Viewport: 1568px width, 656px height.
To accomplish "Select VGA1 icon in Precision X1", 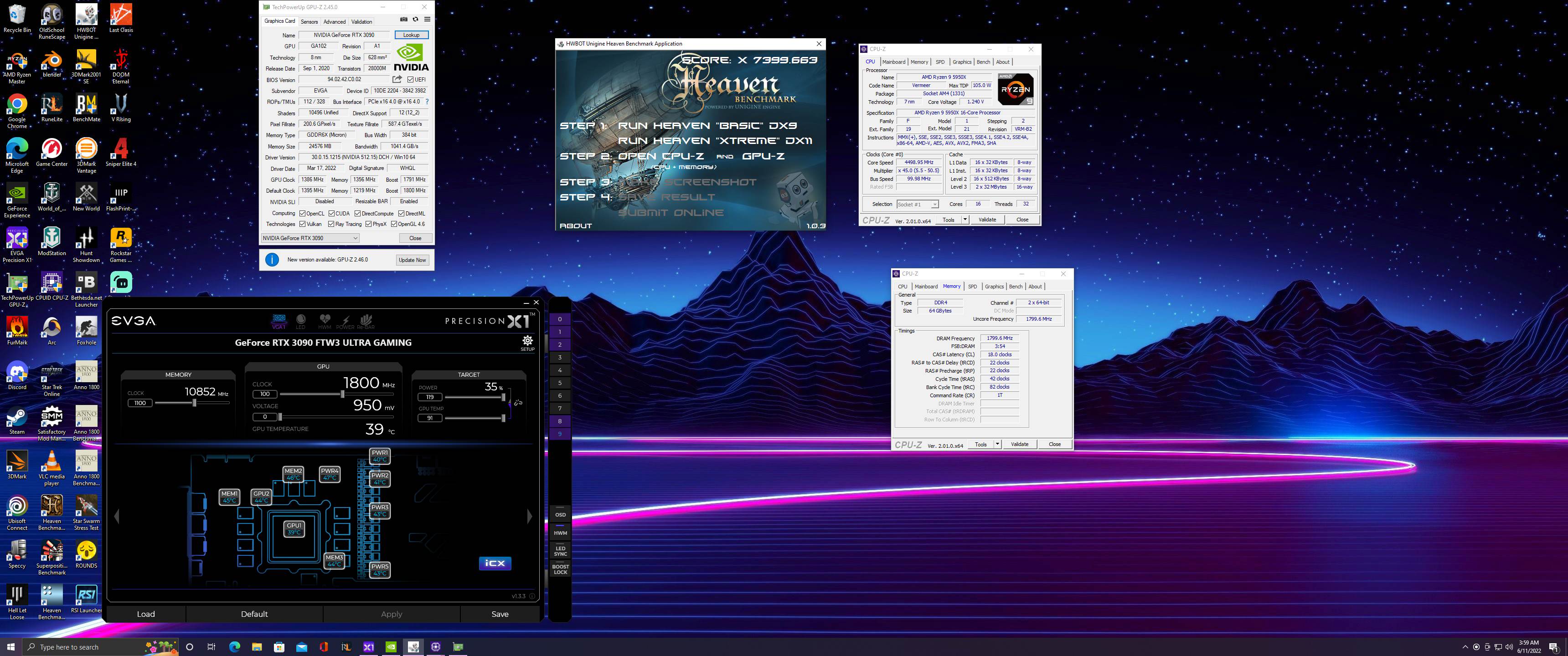I will 279,321.
